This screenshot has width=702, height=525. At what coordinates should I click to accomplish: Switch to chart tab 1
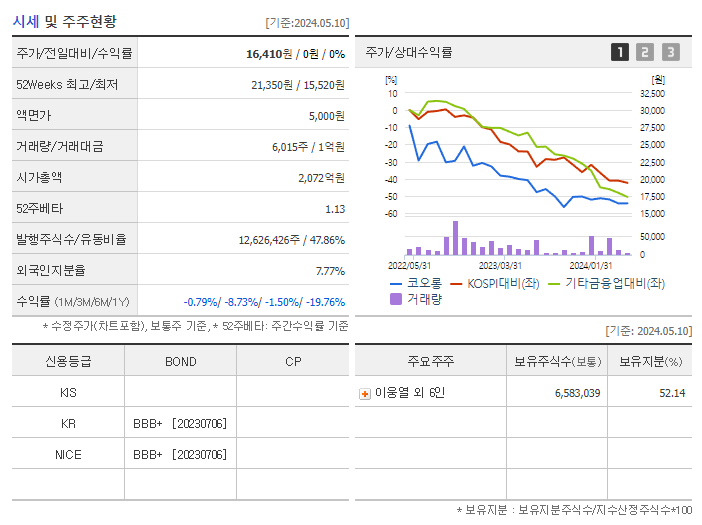(x=620, y=52)
